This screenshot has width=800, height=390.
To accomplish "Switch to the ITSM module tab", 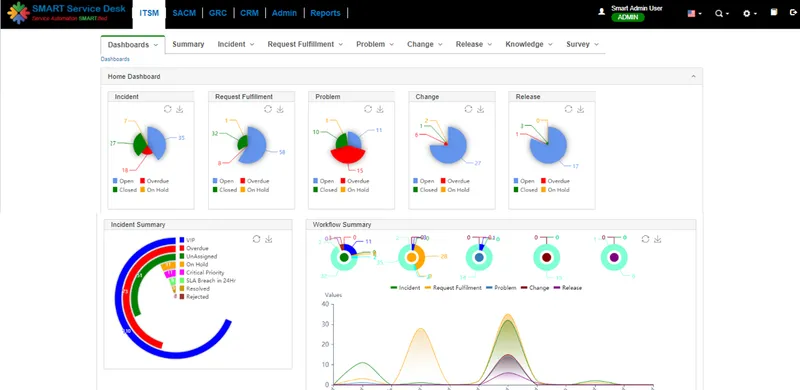I will tap(149, 13).
